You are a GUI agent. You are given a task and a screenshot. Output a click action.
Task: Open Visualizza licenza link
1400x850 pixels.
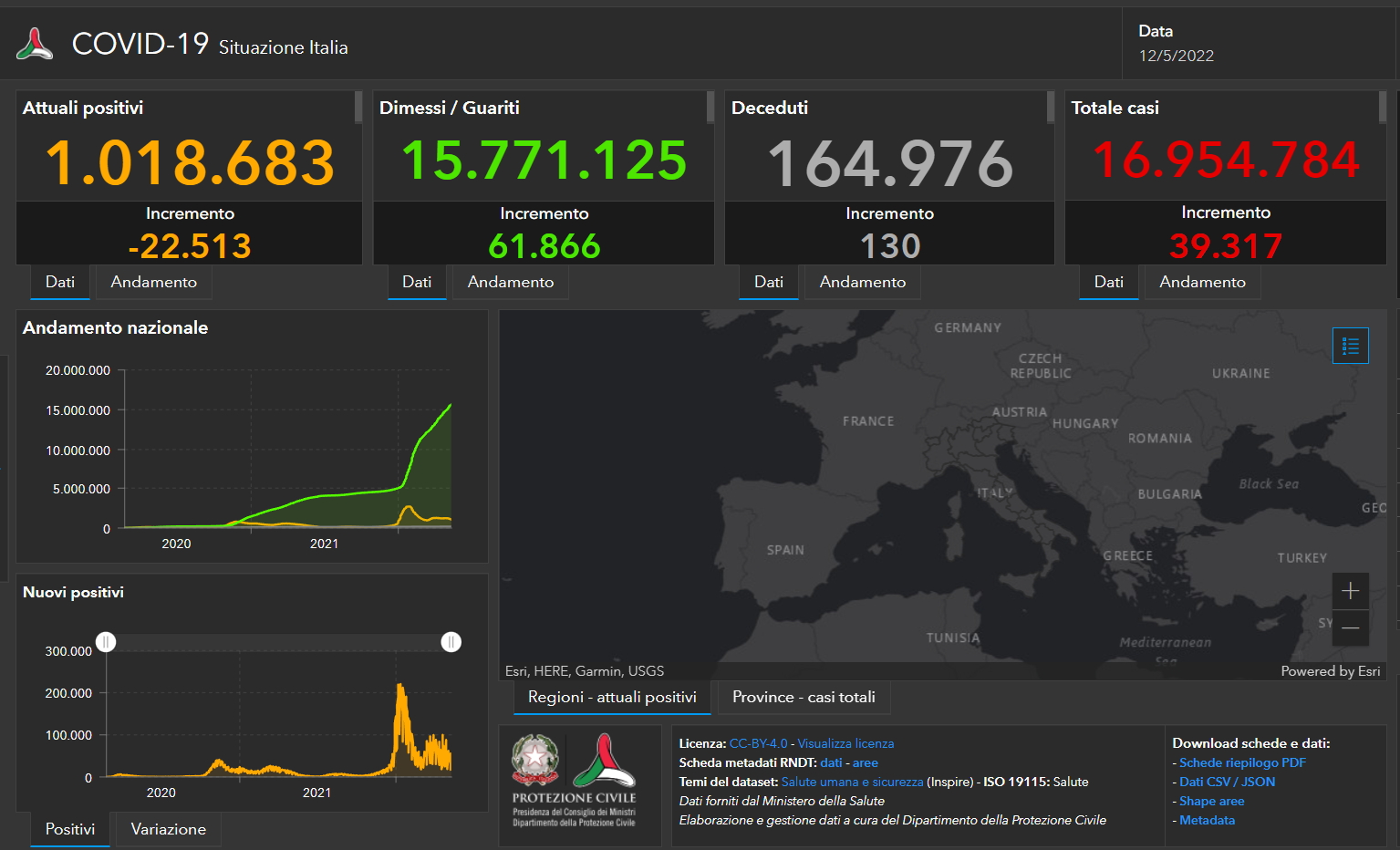[845, 743]
